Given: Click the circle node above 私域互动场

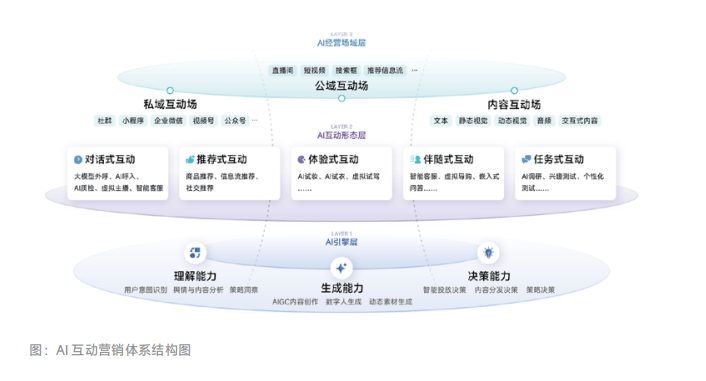Looking at the screenshot, I should click(x=170, y=91).
